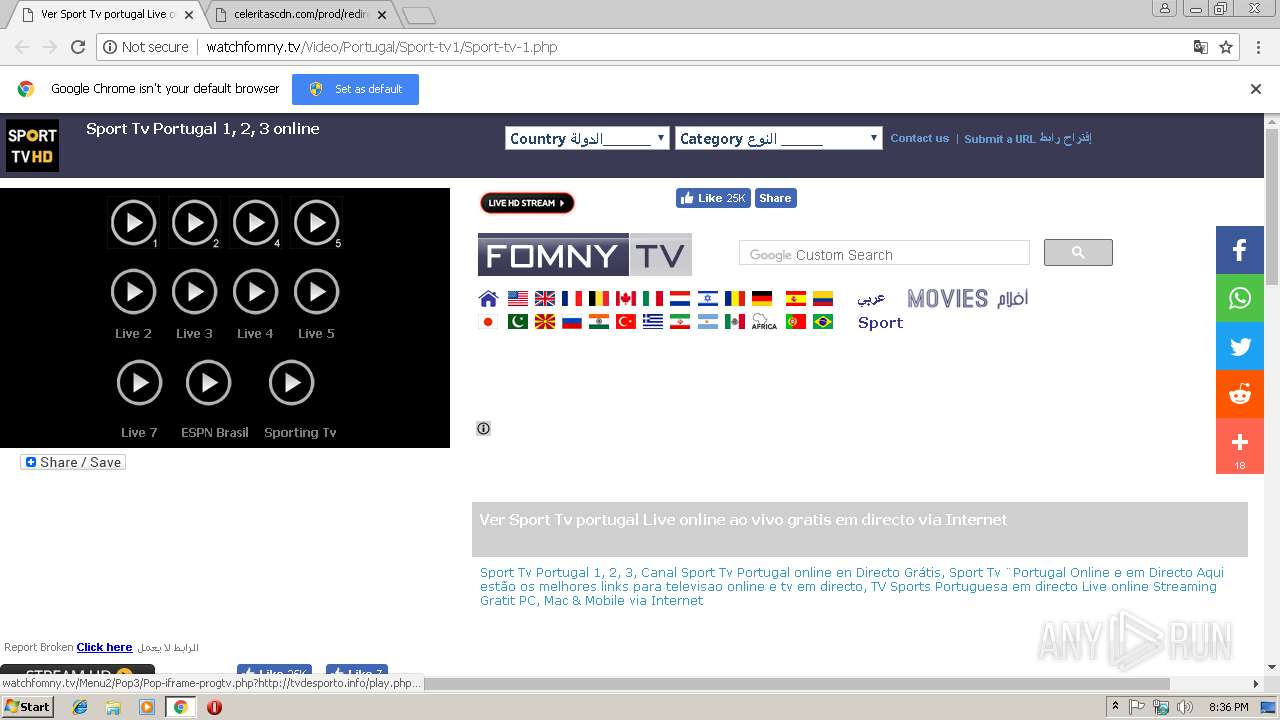1280x720 pixels.
Task: Select the United Kingdom flag
Action: pos(545,298)
